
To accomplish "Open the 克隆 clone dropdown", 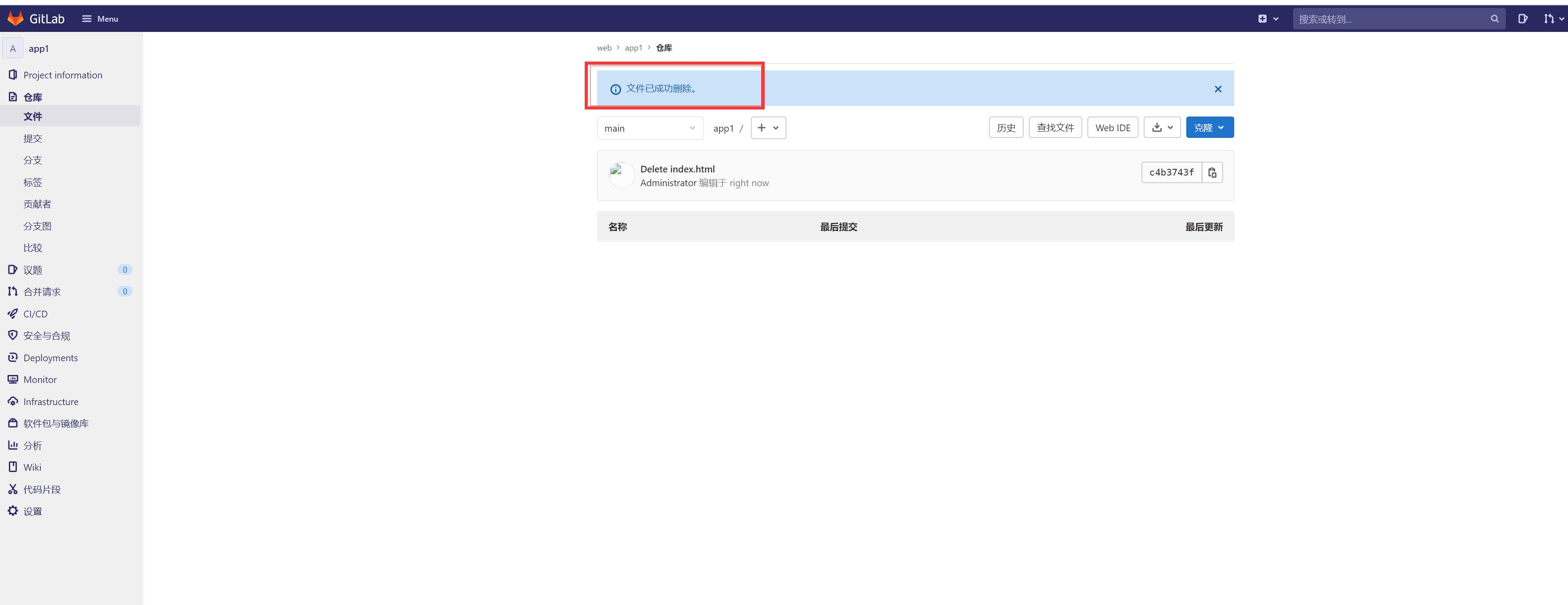I will click(1209, 127).
